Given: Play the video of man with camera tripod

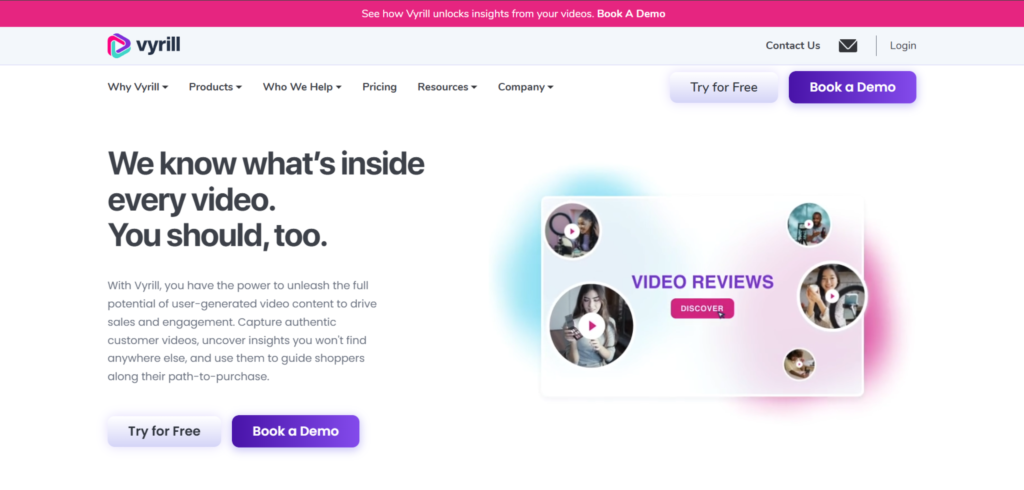Looking at the screenshot, I should click(808, 224).
